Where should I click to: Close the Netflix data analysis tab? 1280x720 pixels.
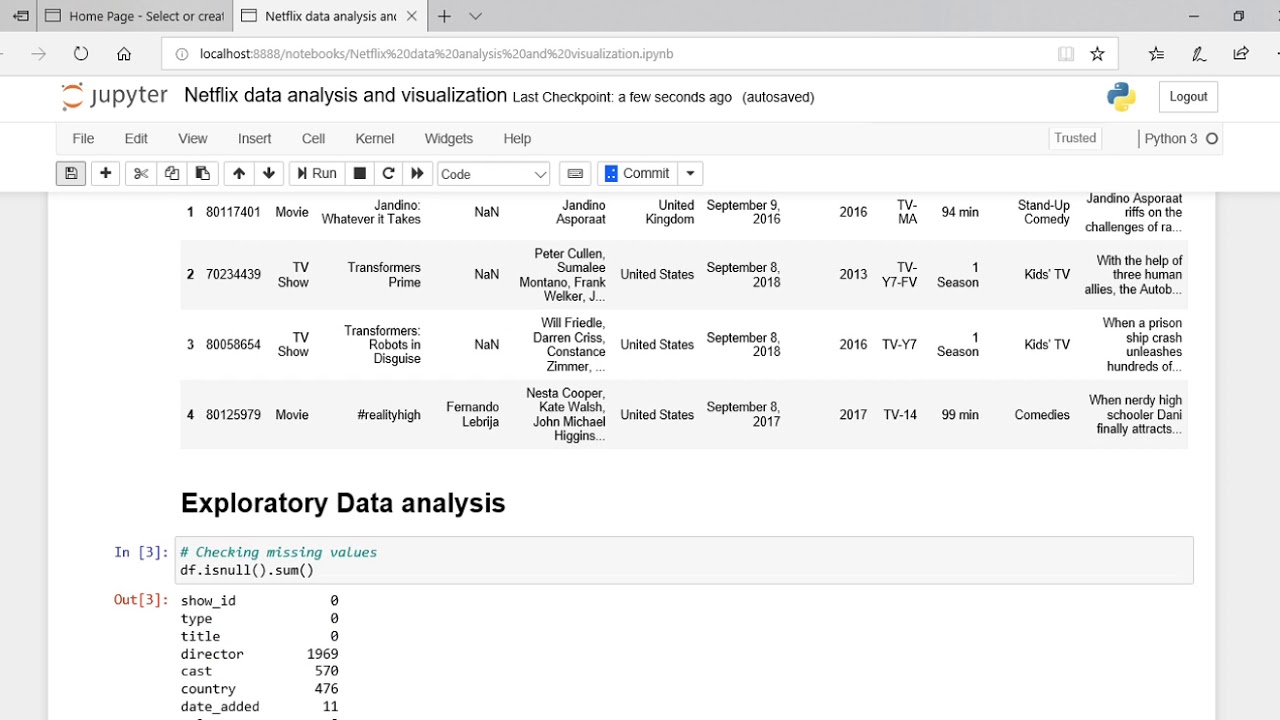click(412, 16)
